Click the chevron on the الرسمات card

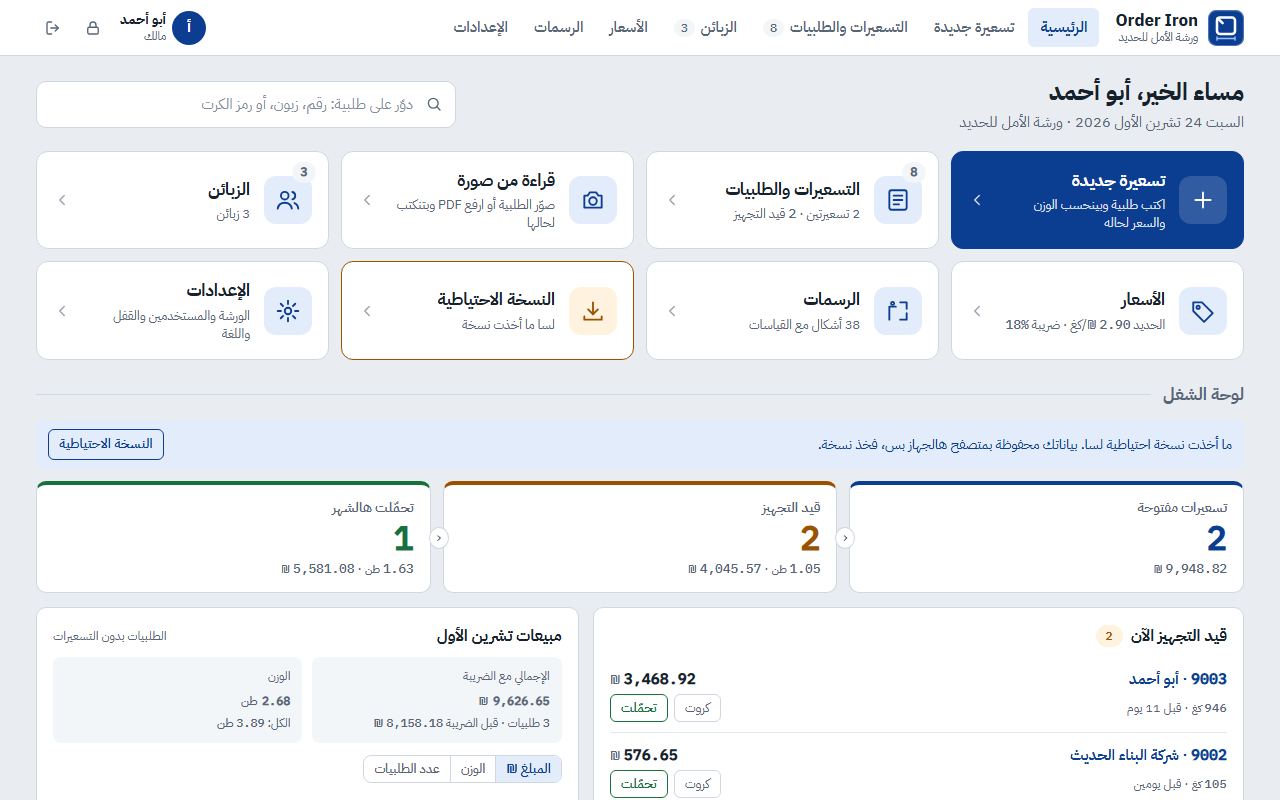coord(672,311)
